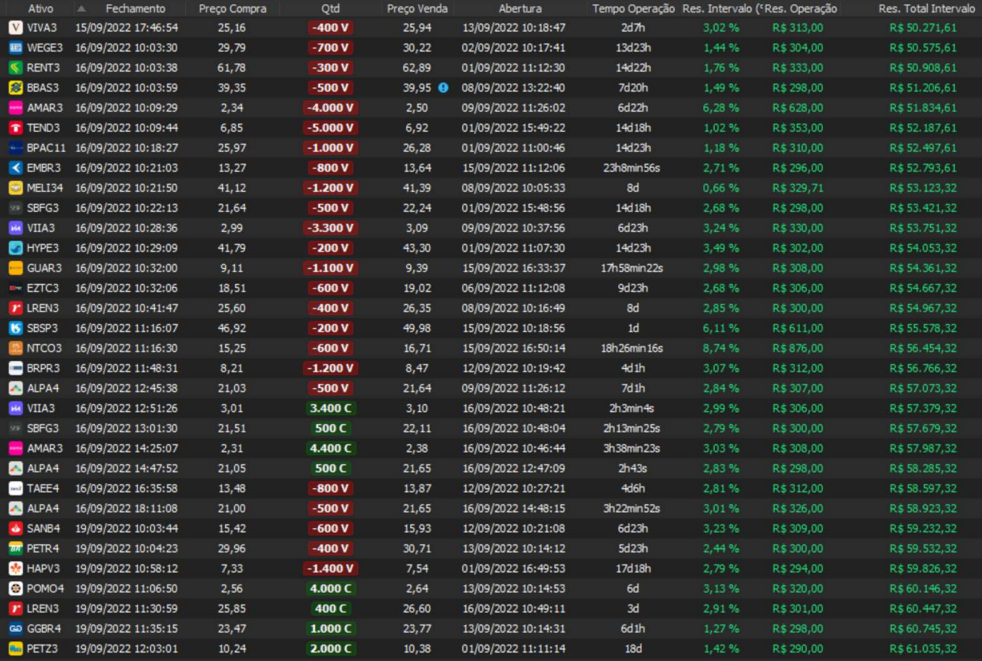The height and width of the screenshot is (661, 982).
Task: Click the EMBR3 blue logo icon
Action: pyautogui.click(x=15, y=168)
